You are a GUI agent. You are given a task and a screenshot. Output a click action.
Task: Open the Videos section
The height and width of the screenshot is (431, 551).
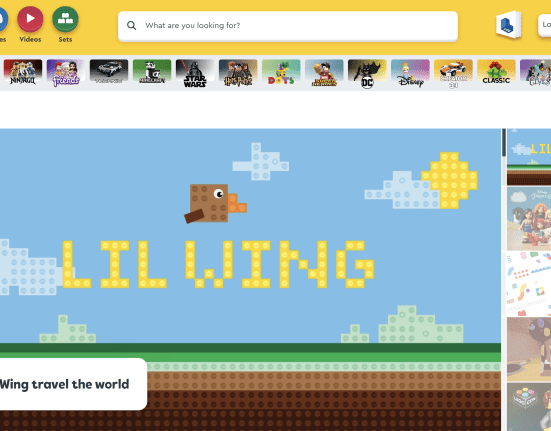click(30, 25)
